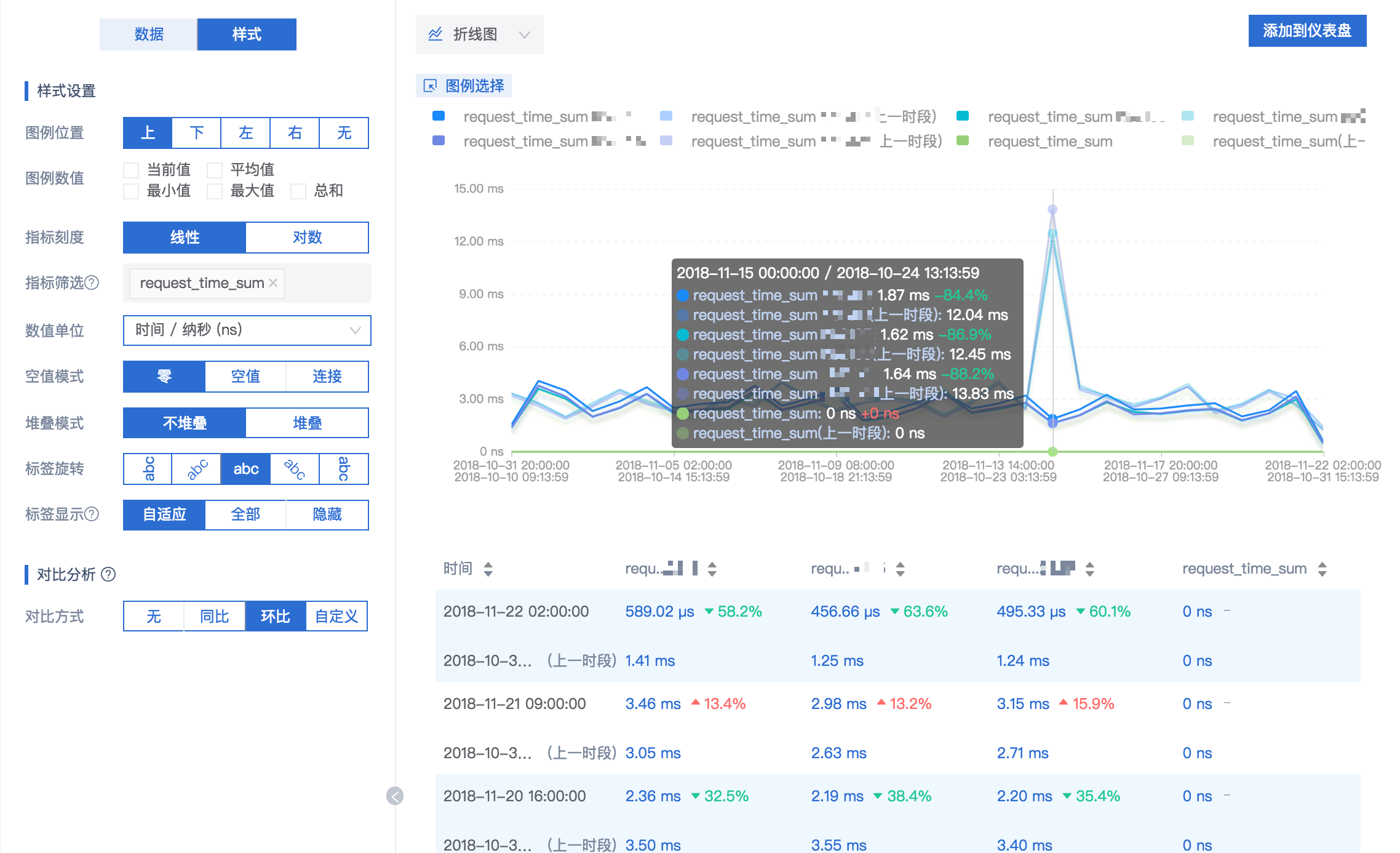Click chart peak data point marker
The height and width of the screenshot is (853, 1400).
click(1053, 209)
